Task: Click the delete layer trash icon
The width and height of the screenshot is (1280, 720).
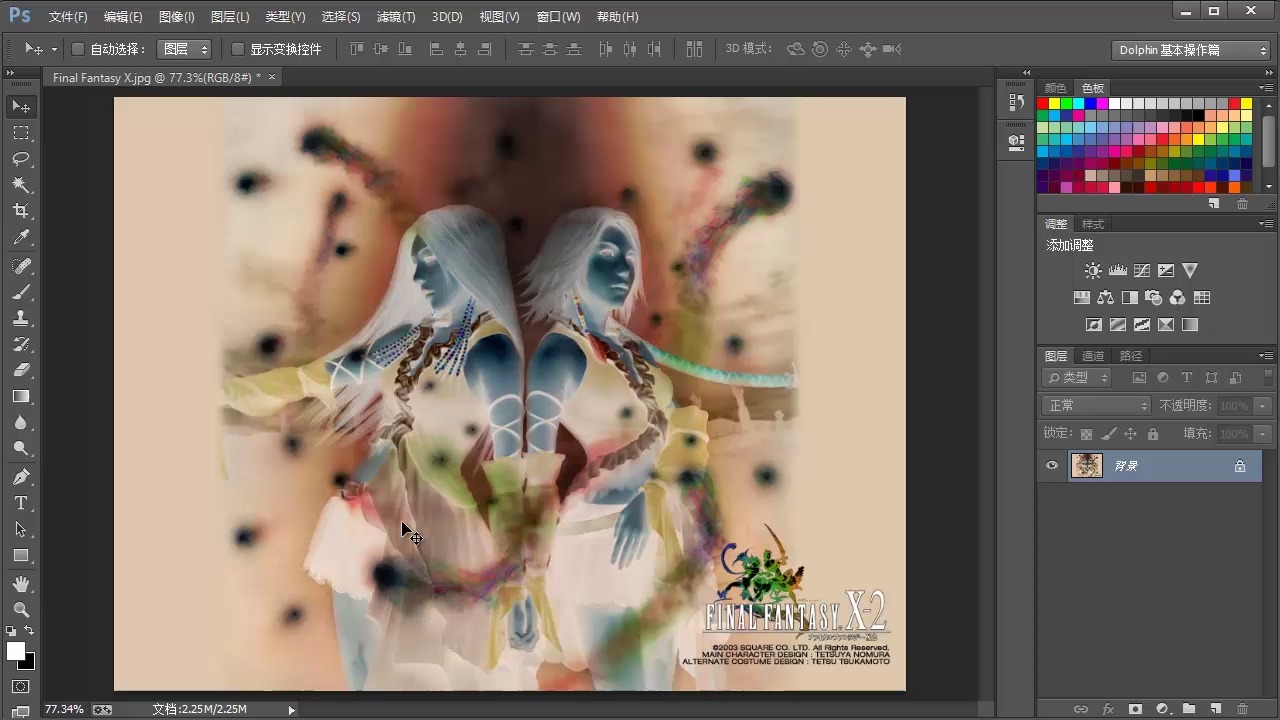Action: click(x=1242, y=709)
